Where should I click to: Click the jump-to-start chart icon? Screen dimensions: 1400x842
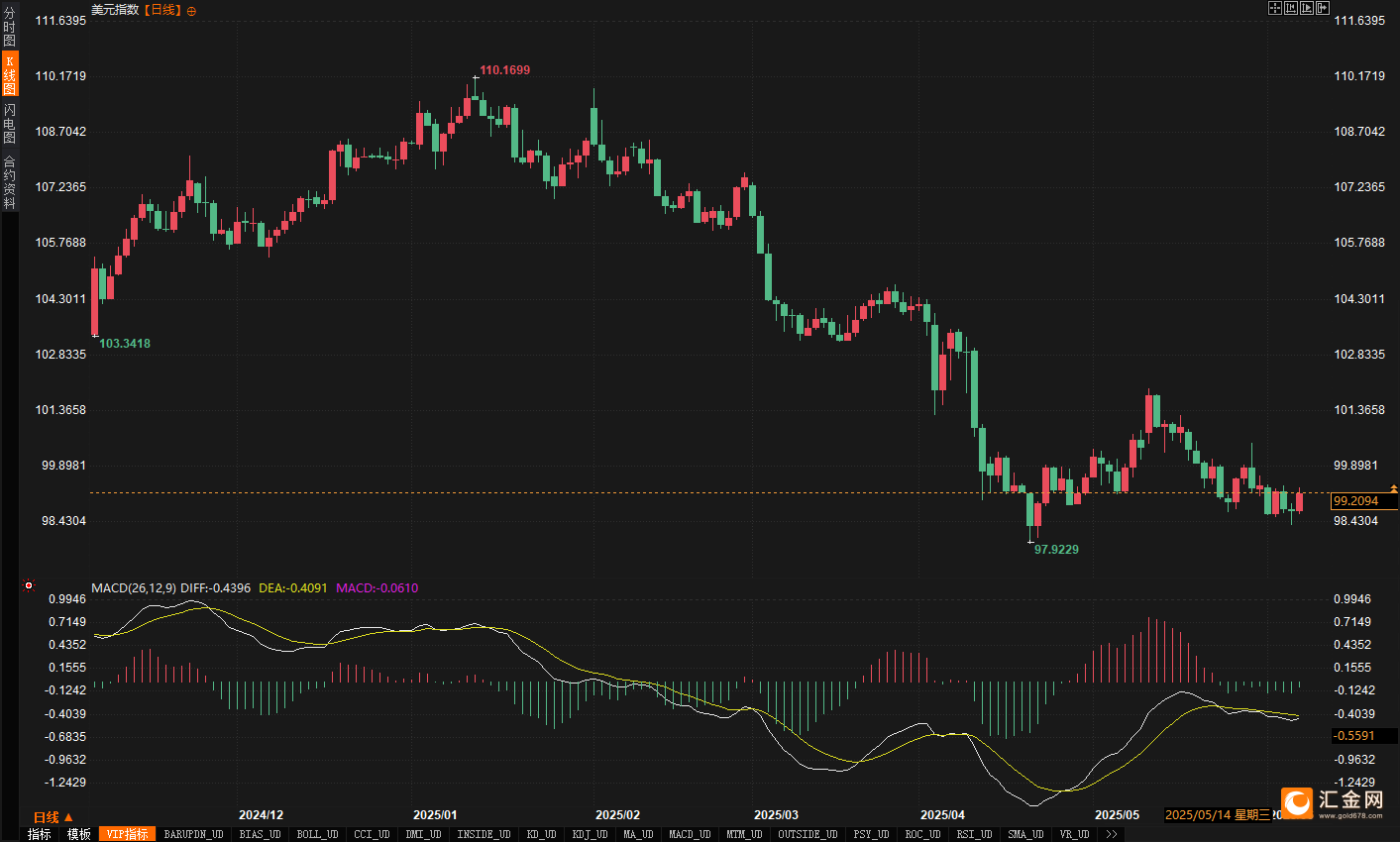pos(1291,8)
